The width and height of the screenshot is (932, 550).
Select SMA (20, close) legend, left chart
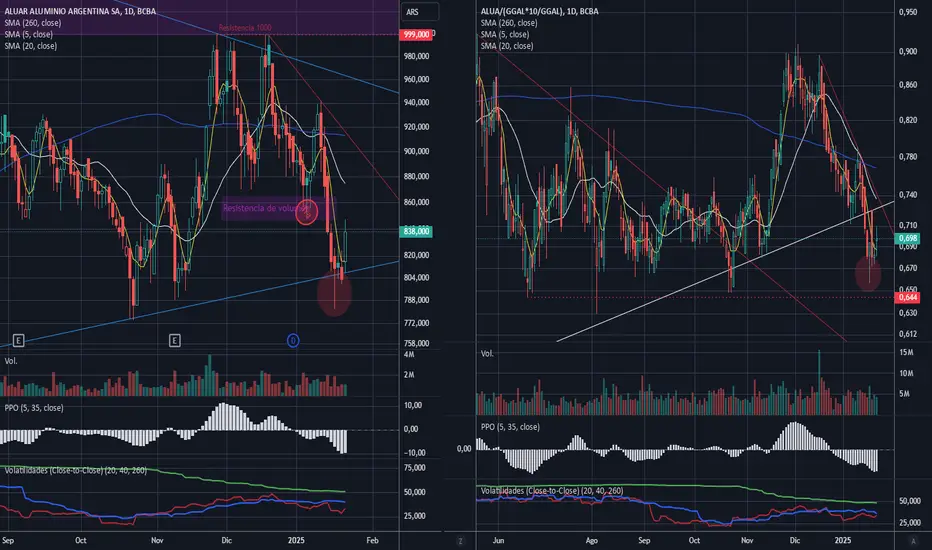(x=30, y=46)
